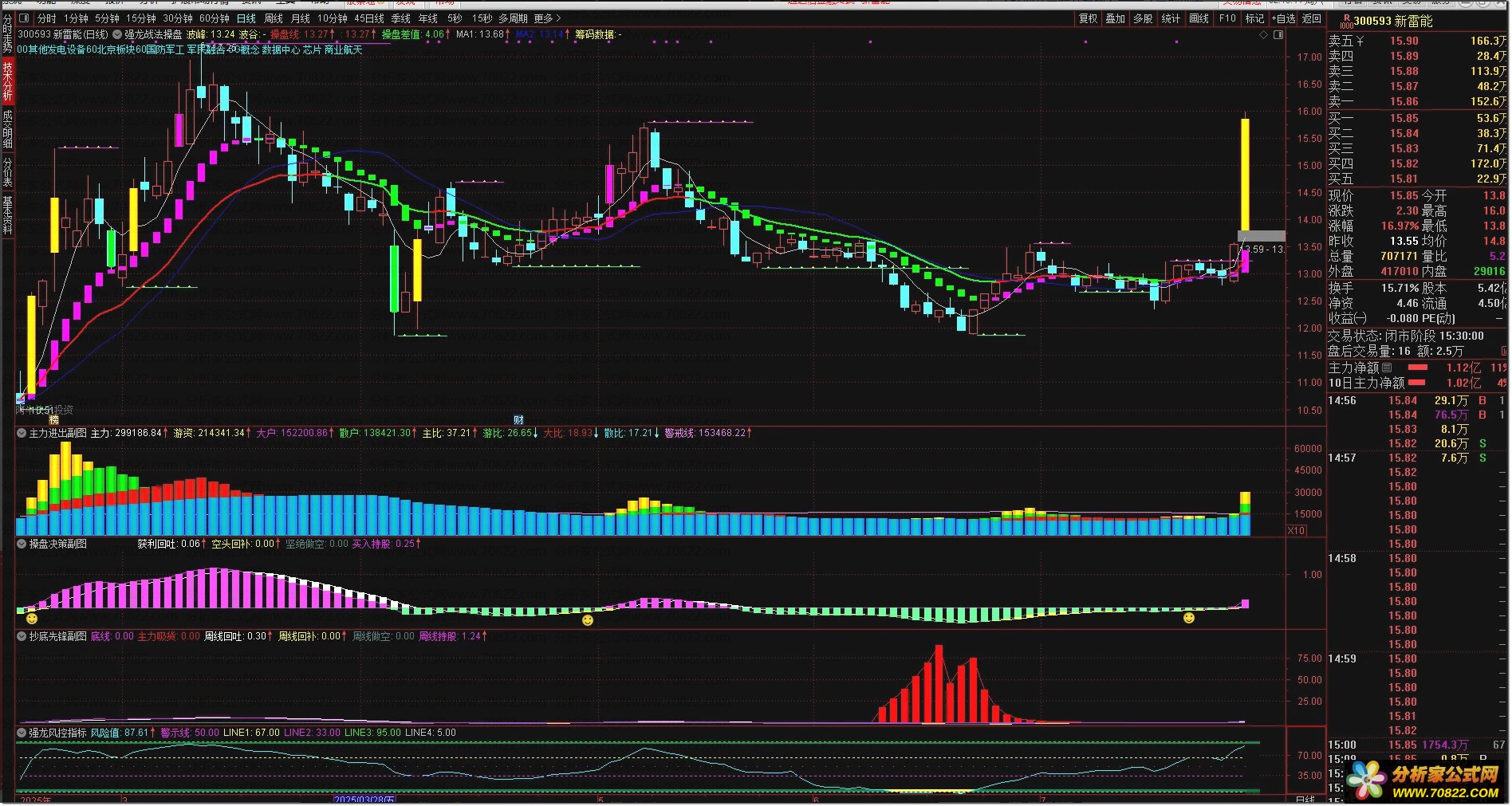Add stock via +自选 button
The width and height of the screenshot is (1512, 806).
point(1283,18)
